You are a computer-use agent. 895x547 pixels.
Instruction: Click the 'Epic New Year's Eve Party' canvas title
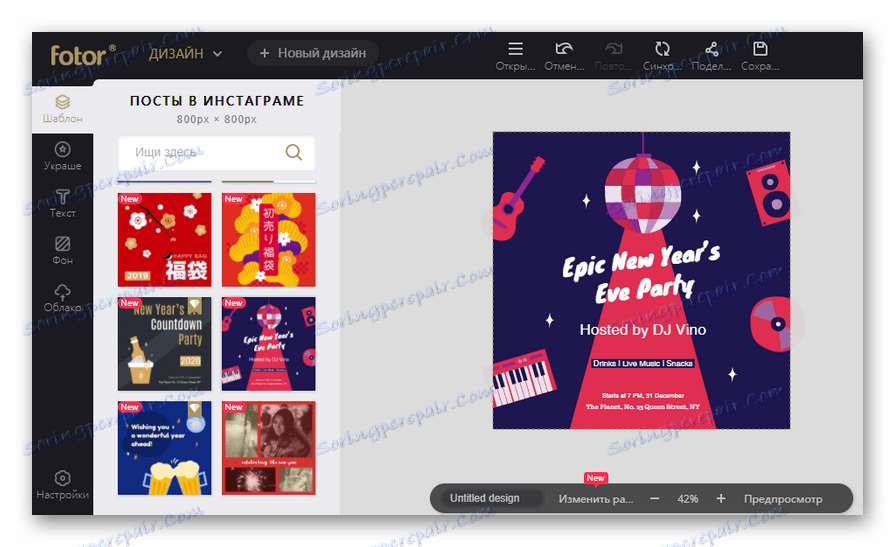(x=641, y=273)
